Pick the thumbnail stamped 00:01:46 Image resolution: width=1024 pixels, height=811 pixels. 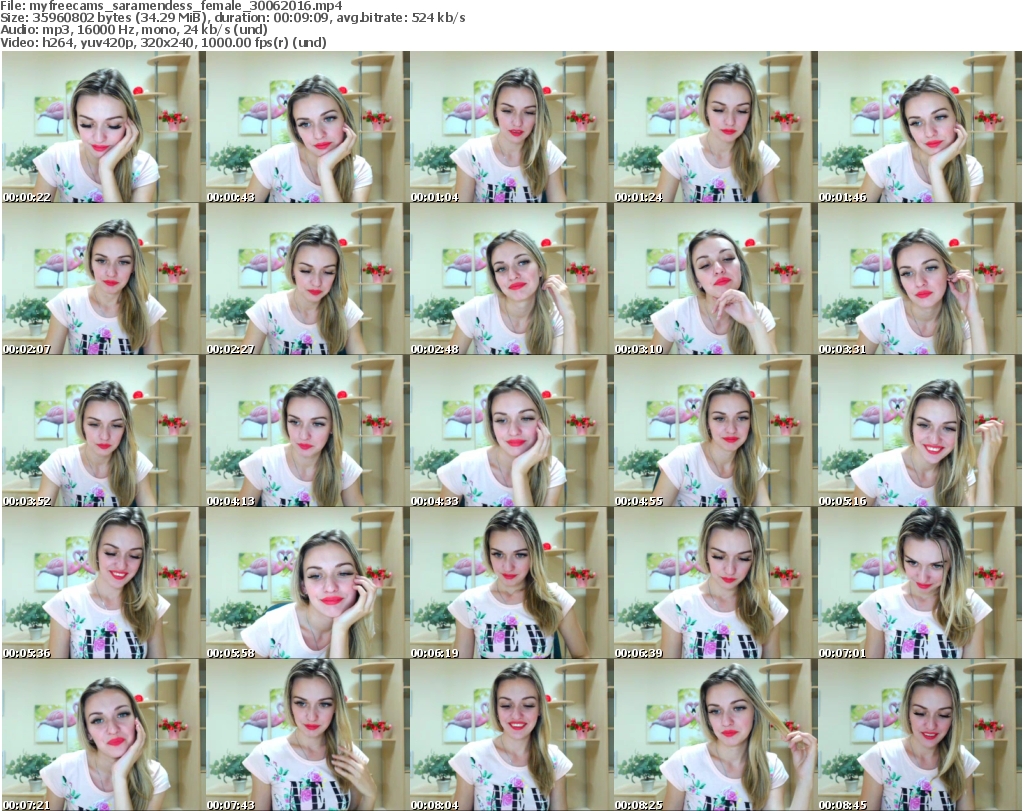click(x=920, y=127)
